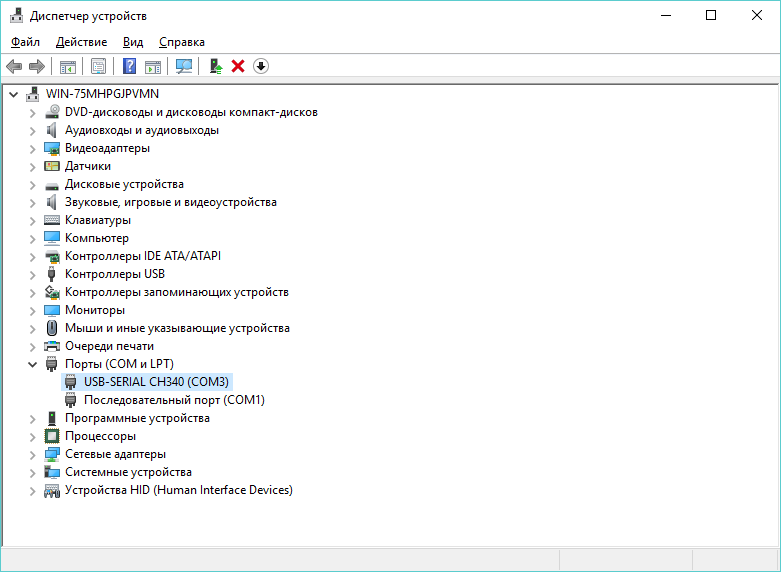Open the Справка menu
The image size is (781, 572).
(182, 42)
